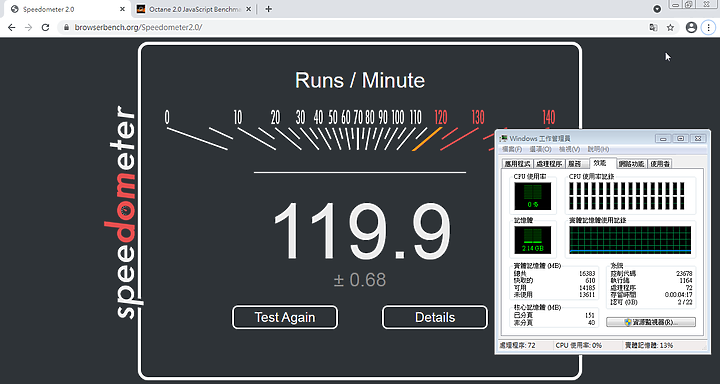Click the ± 0.68 deviation value
720x384 pixels.
point(360,280)
